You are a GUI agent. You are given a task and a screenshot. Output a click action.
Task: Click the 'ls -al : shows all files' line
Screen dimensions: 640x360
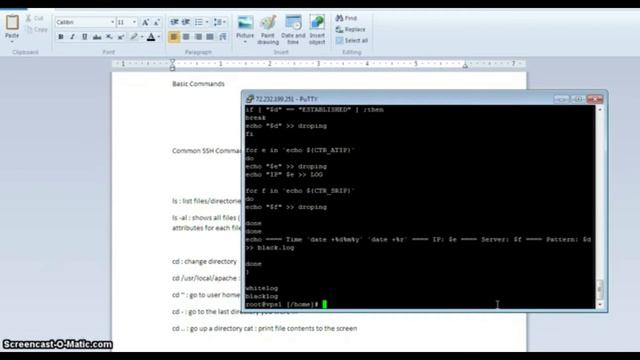coord(206,218)
